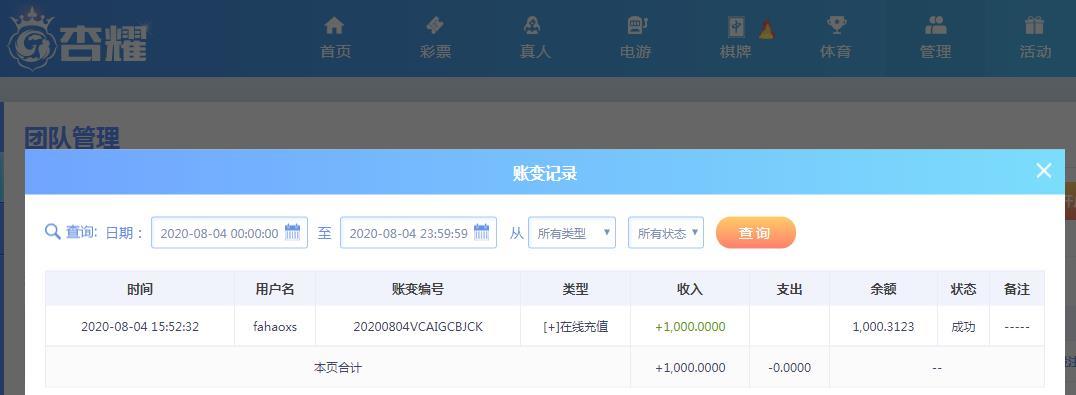This screenshot has height=395, width=1076.
Task: Click the 杏耀 site logo
Action: pos(77,38)
